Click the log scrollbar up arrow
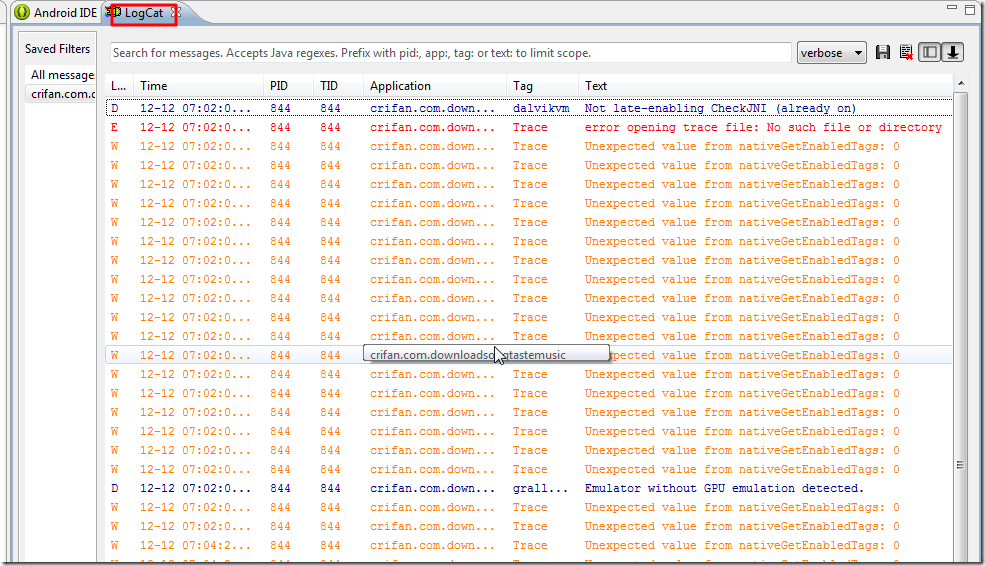Viewport: 985px width, 566px height. tap(960, 83)
